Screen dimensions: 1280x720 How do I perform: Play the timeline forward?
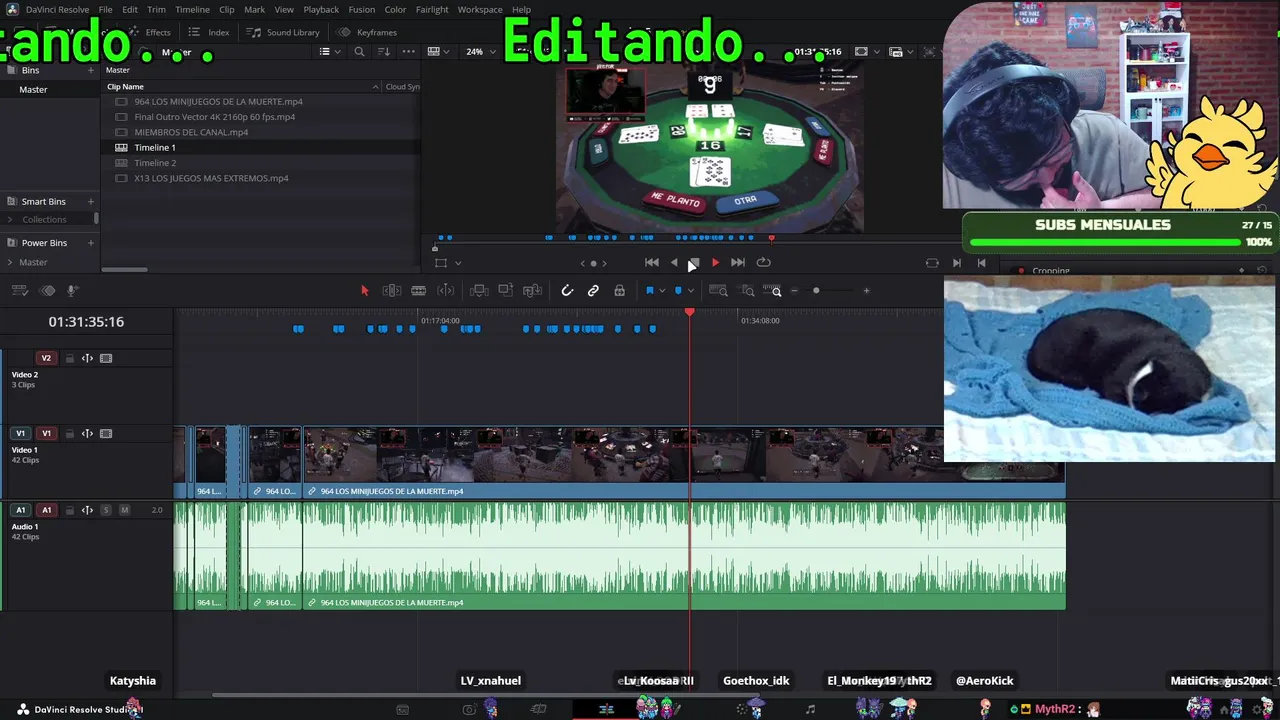715,262
